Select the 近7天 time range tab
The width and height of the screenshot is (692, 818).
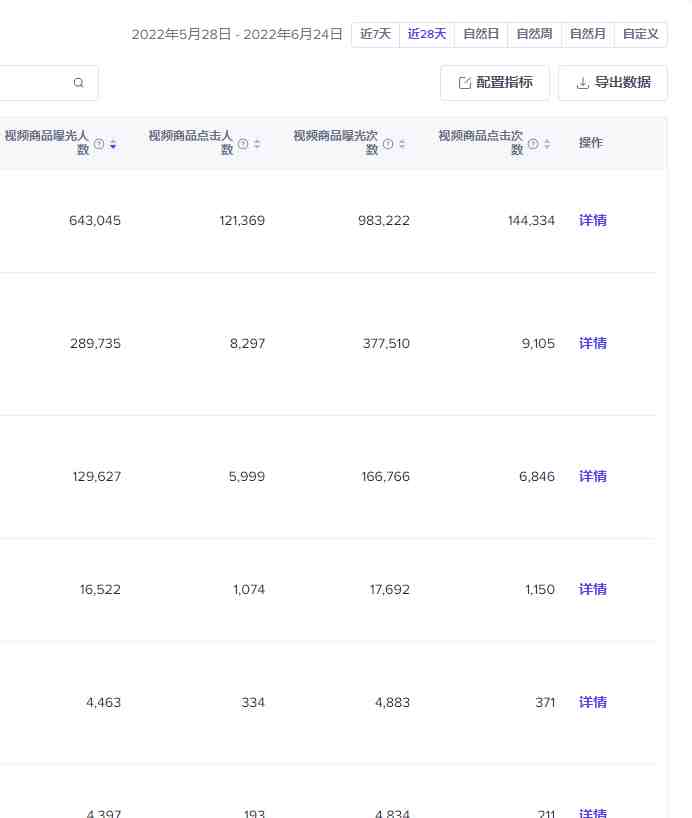(x=375, y=34)
